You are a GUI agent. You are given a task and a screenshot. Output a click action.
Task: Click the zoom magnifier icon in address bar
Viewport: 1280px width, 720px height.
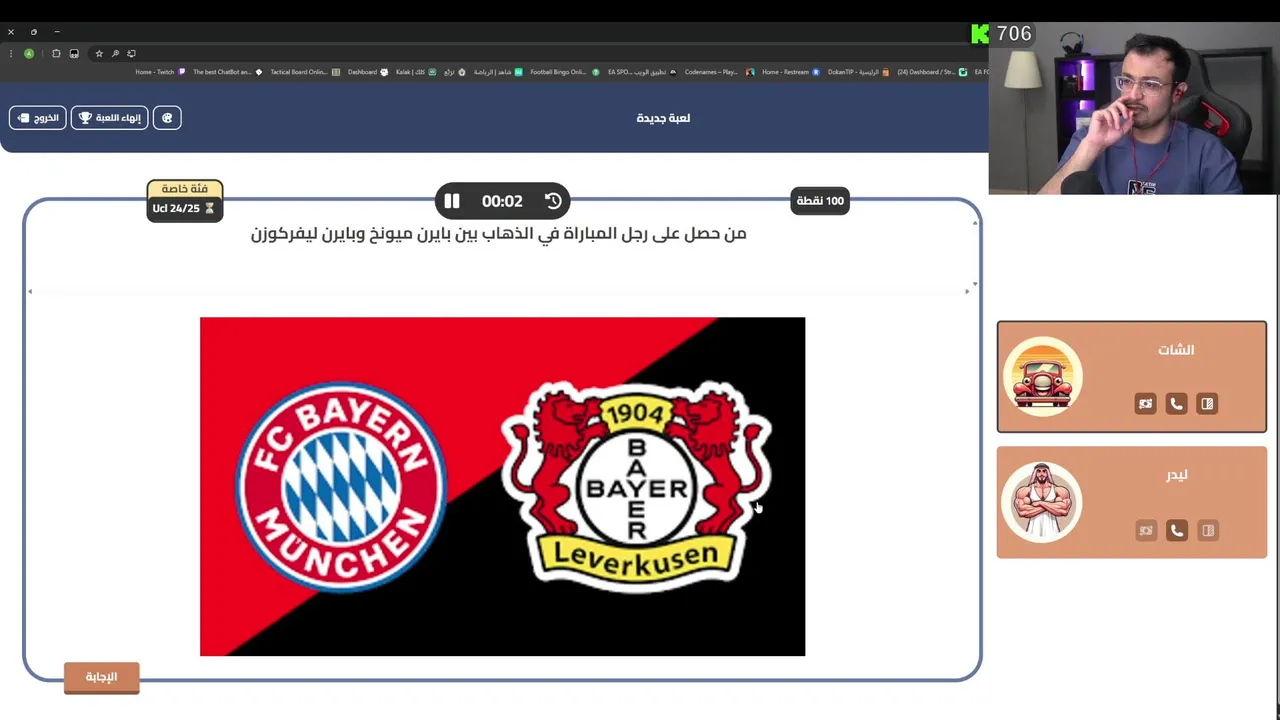point(115,54)
